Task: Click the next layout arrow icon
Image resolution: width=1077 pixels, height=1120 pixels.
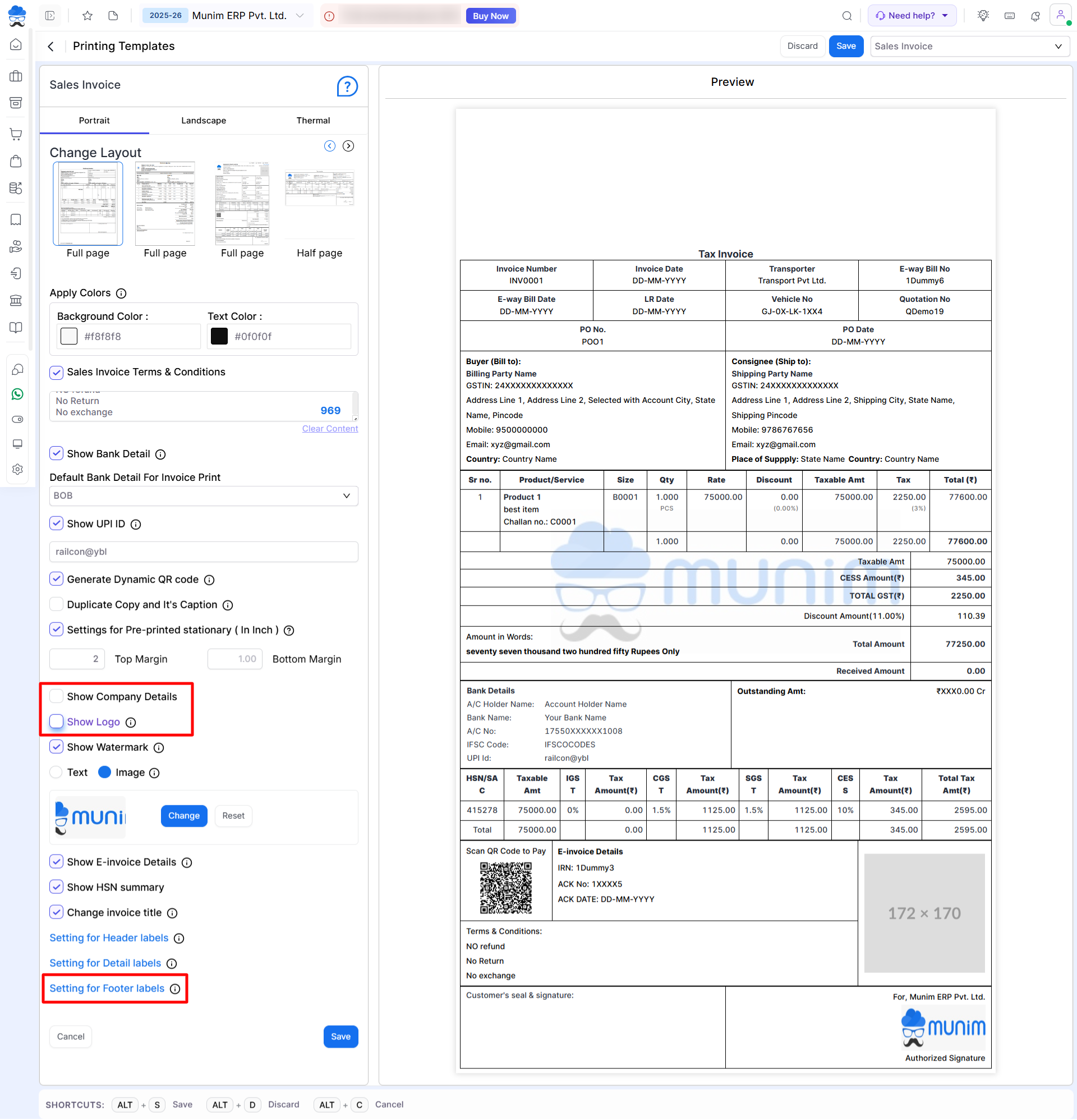Action: click(348, 146)
